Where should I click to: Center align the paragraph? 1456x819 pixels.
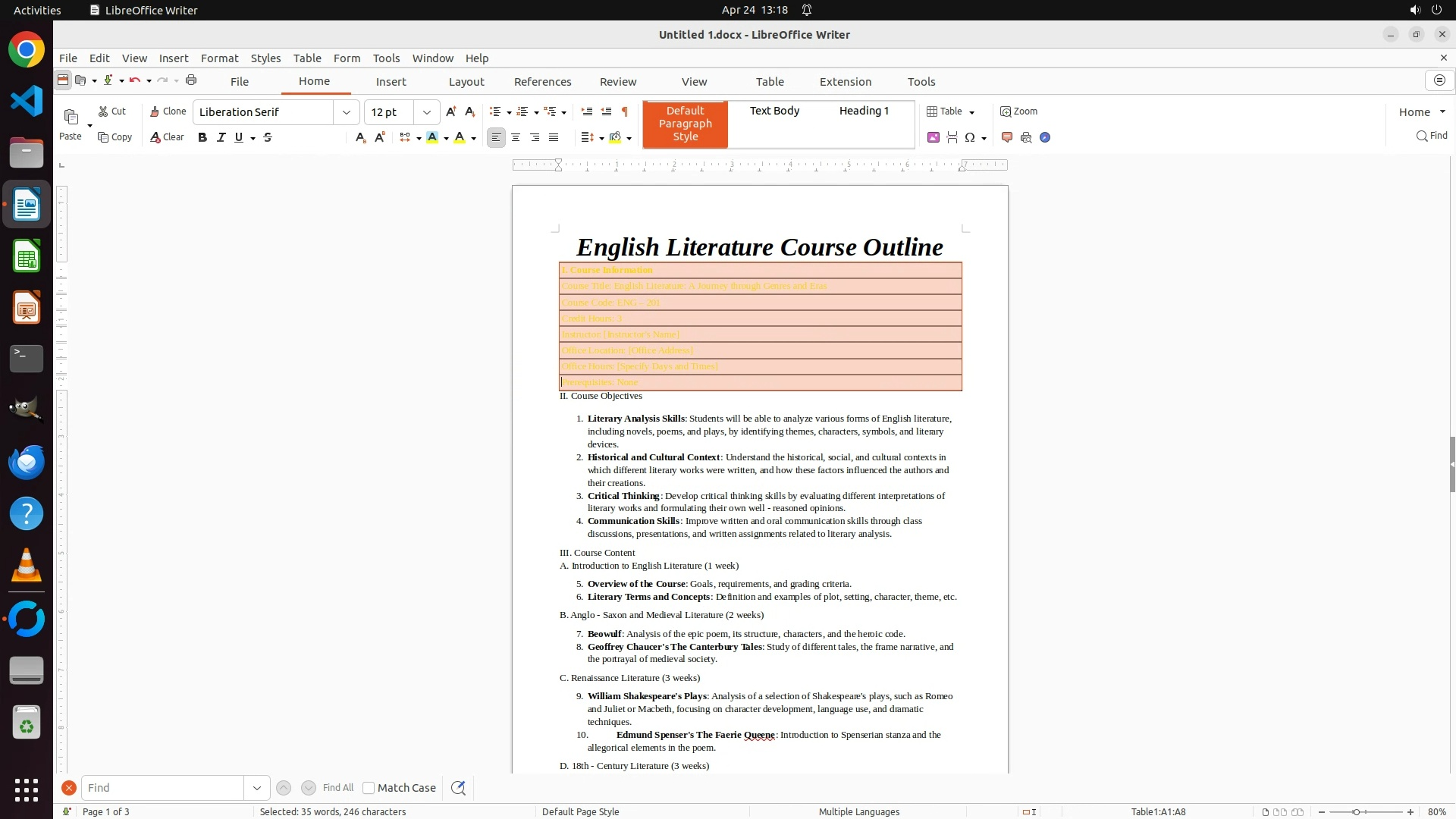(516, 137)
